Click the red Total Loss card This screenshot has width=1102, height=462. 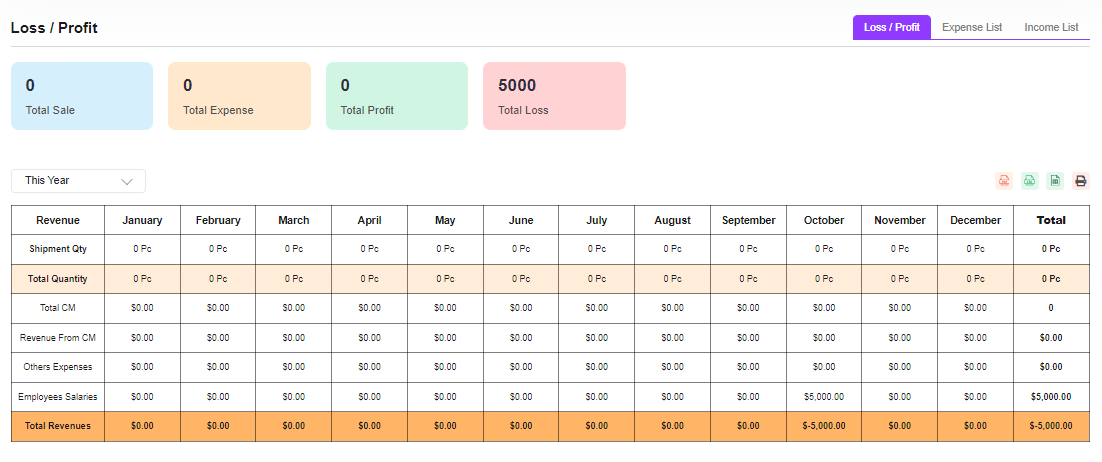pyautogui.click(x=554, y=96)
